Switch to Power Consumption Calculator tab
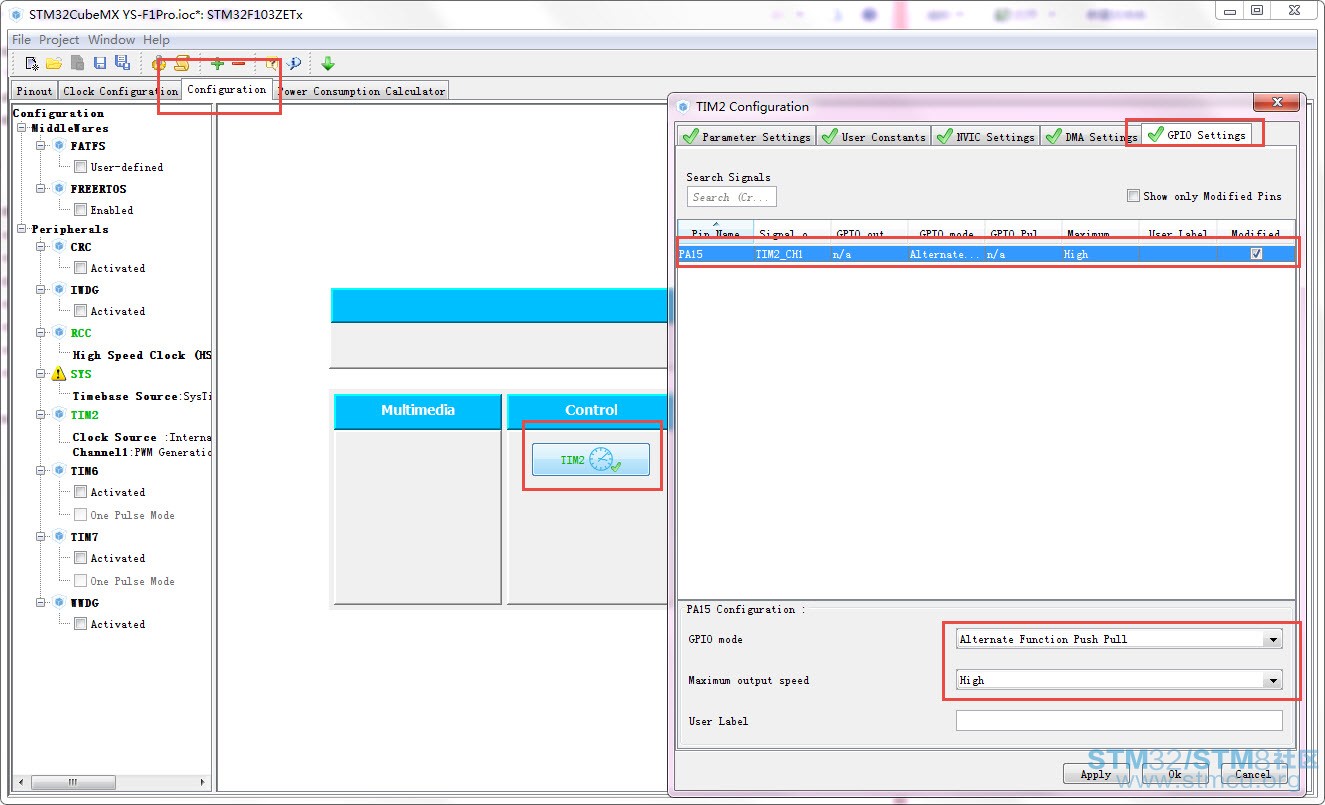This screenshot has width=1325, height=805. tap(362, 91)
